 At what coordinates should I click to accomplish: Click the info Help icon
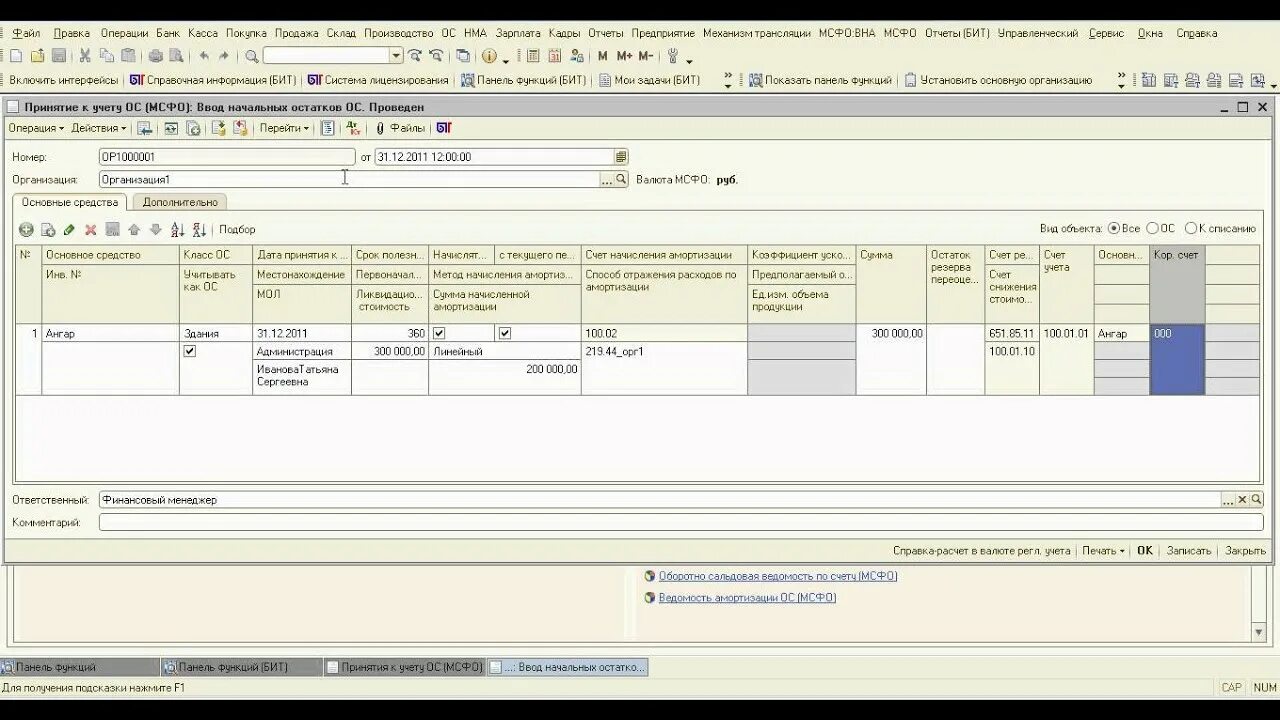tap(489, 56)
